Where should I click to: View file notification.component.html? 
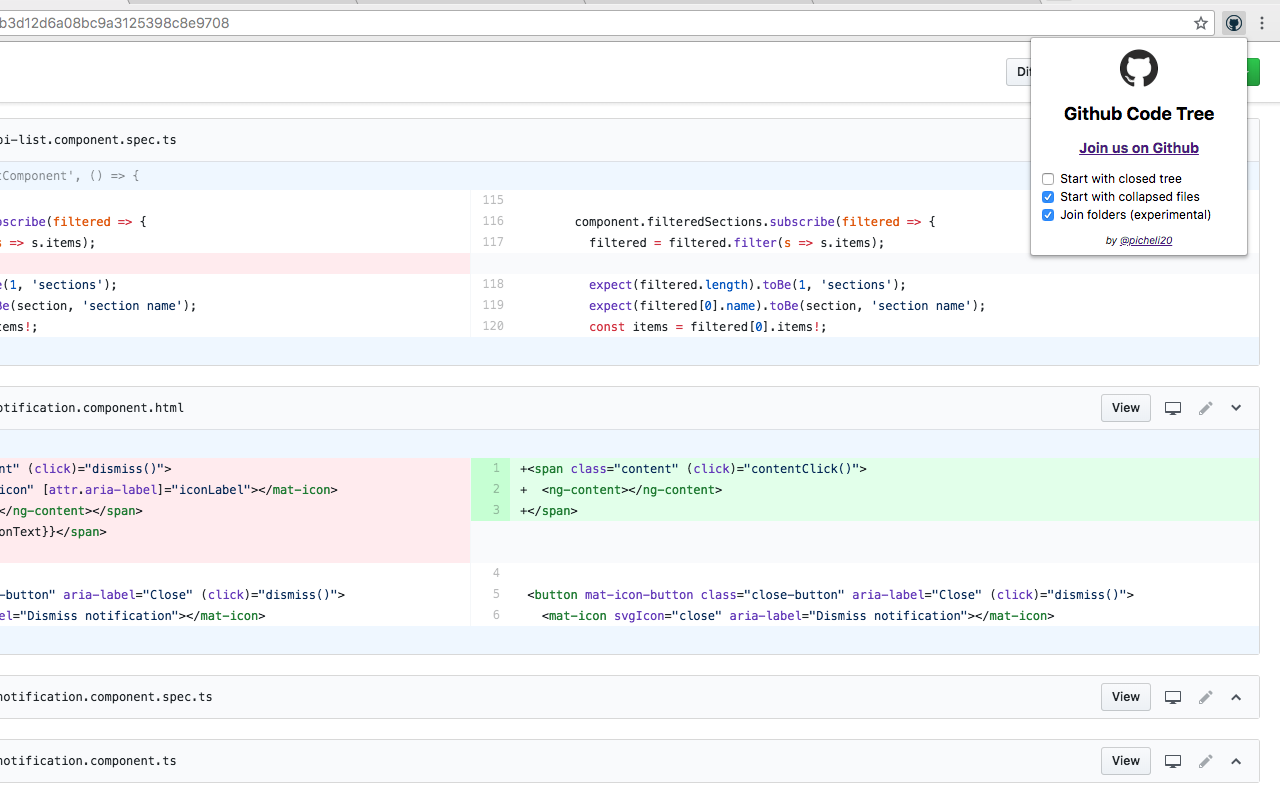tap(1126, 408)
